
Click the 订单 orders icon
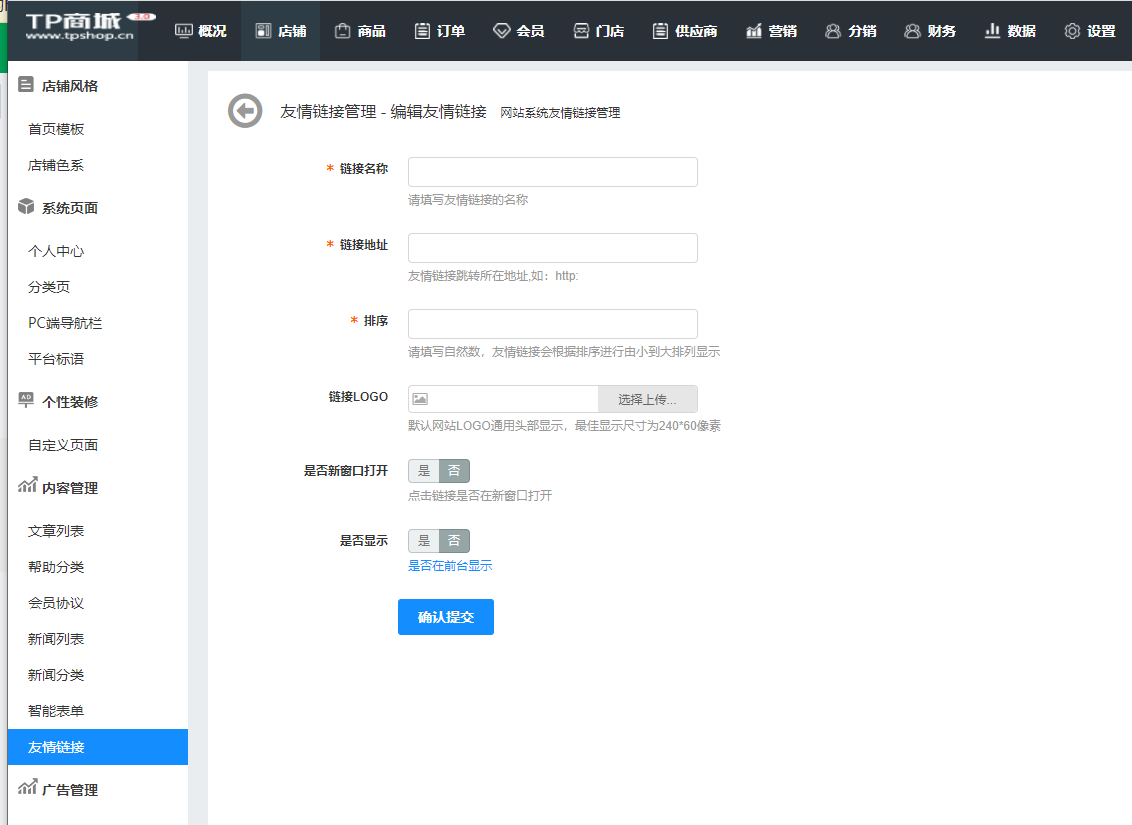pos(422,31)
